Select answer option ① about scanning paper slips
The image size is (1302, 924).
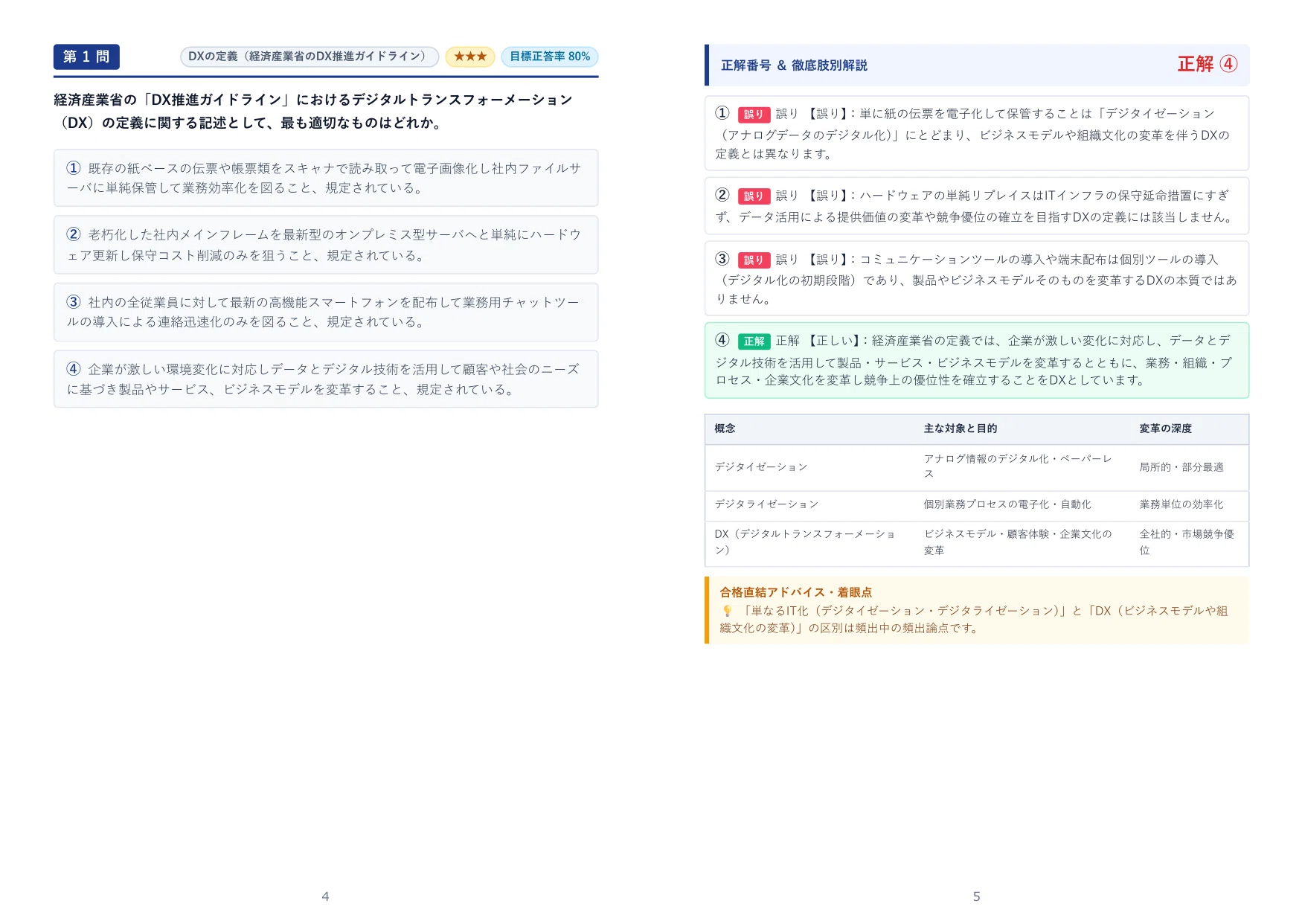[326, 178]
